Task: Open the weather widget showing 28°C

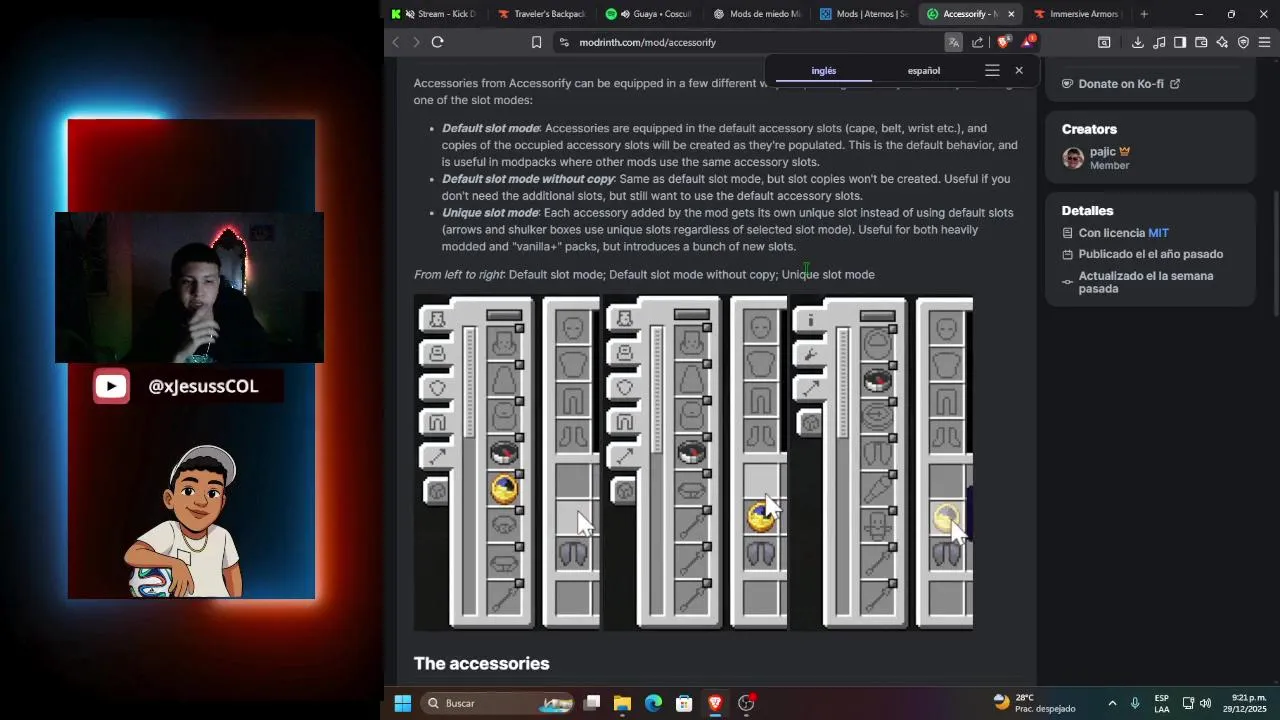Action: point(1035,703)
